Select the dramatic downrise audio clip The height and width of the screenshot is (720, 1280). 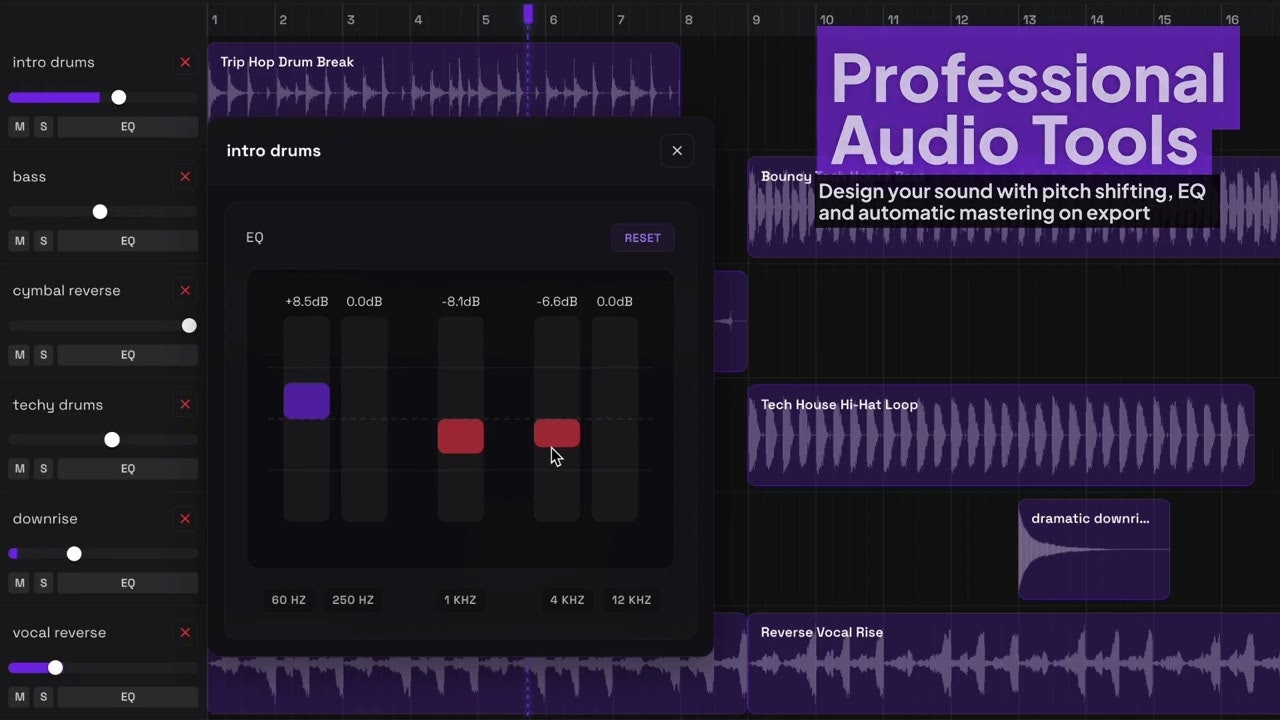tap(1093, 550)
